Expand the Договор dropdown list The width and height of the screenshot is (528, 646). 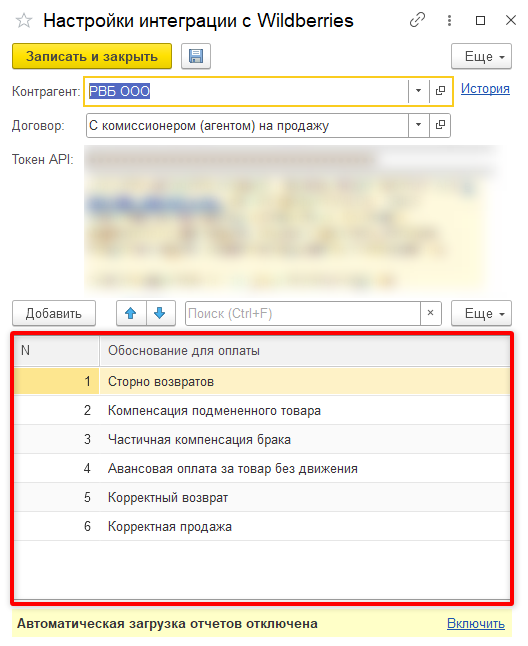418,125
